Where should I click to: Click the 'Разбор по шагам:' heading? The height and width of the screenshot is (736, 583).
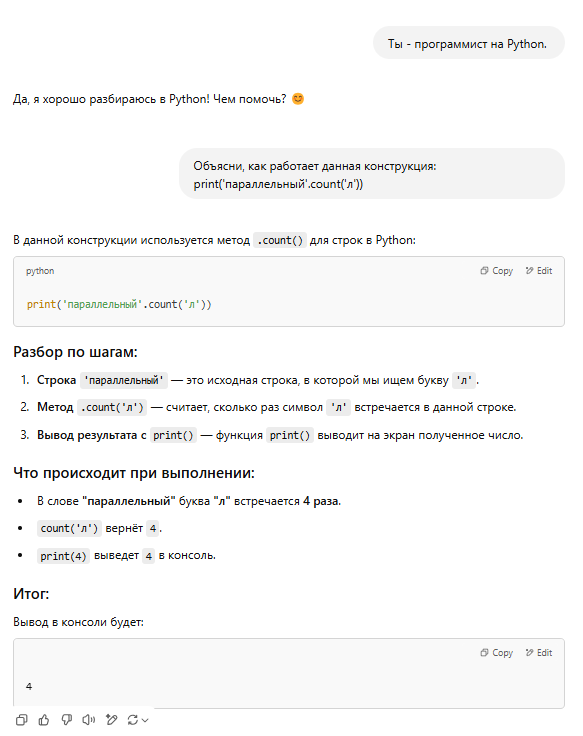75,352
